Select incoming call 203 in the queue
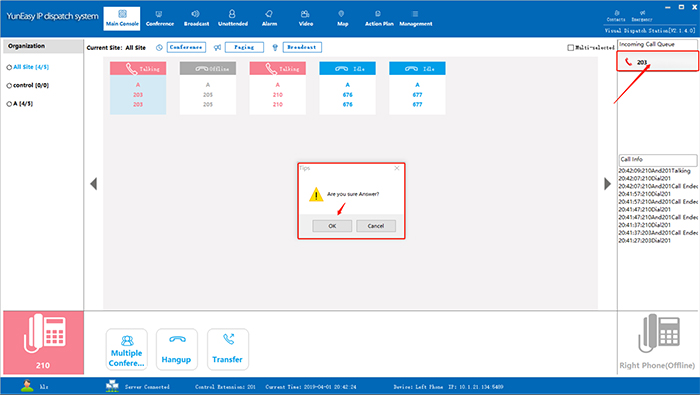Viewport: 700px width, 395px height. (x=658, y=62)
